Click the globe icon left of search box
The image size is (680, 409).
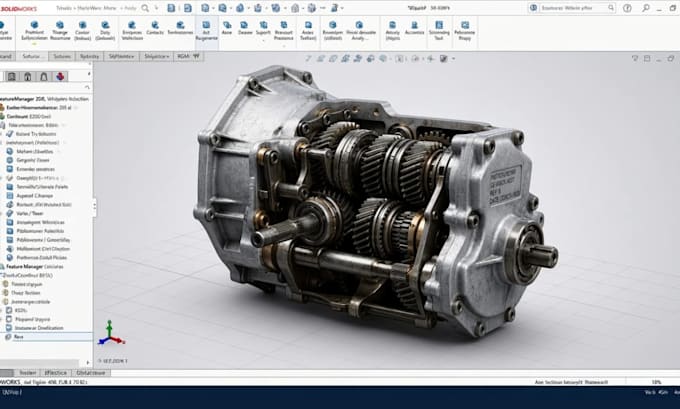[x=534, y=8]
